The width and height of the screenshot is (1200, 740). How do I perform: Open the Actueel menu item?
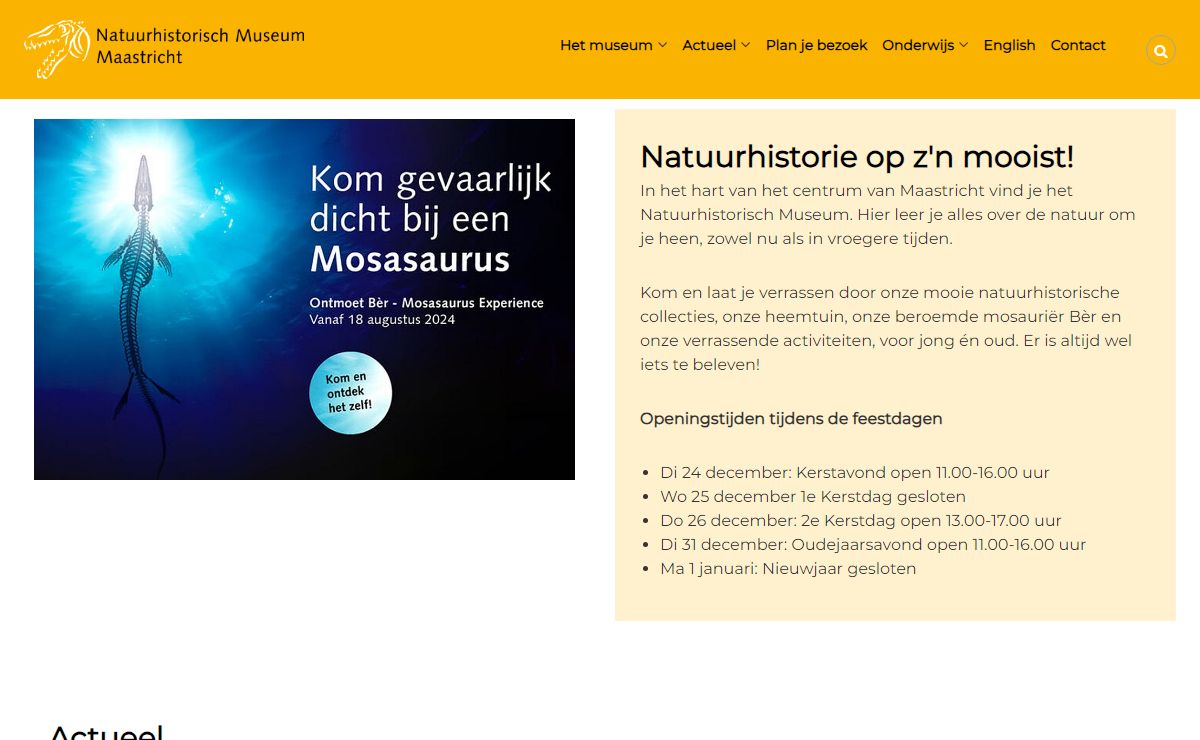point(709,45)
